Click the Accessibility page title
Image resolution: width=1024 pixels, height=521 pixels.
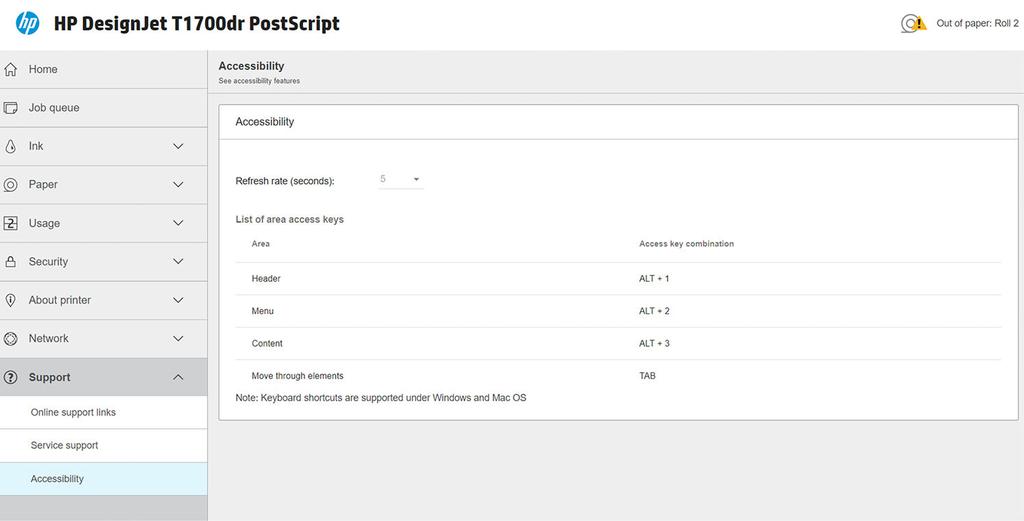click(251, 66)
